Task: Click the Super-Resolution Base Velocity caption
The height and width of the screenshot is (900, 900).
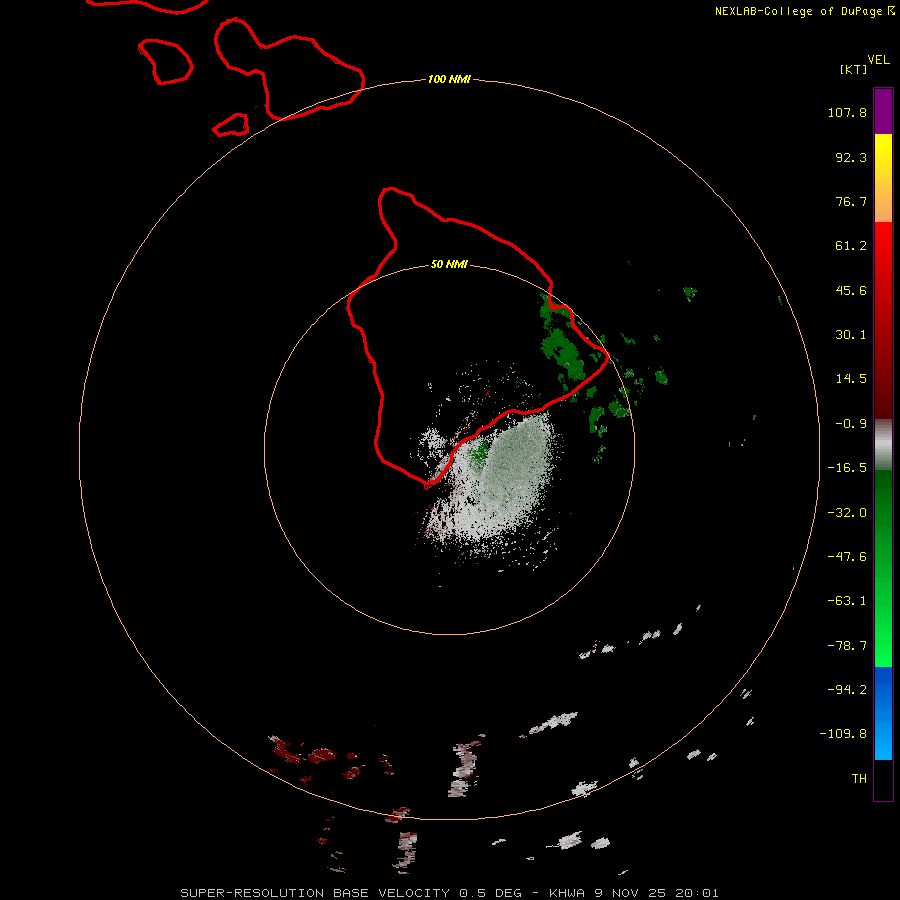Action: pyautogui.click(x=449, y=893)
